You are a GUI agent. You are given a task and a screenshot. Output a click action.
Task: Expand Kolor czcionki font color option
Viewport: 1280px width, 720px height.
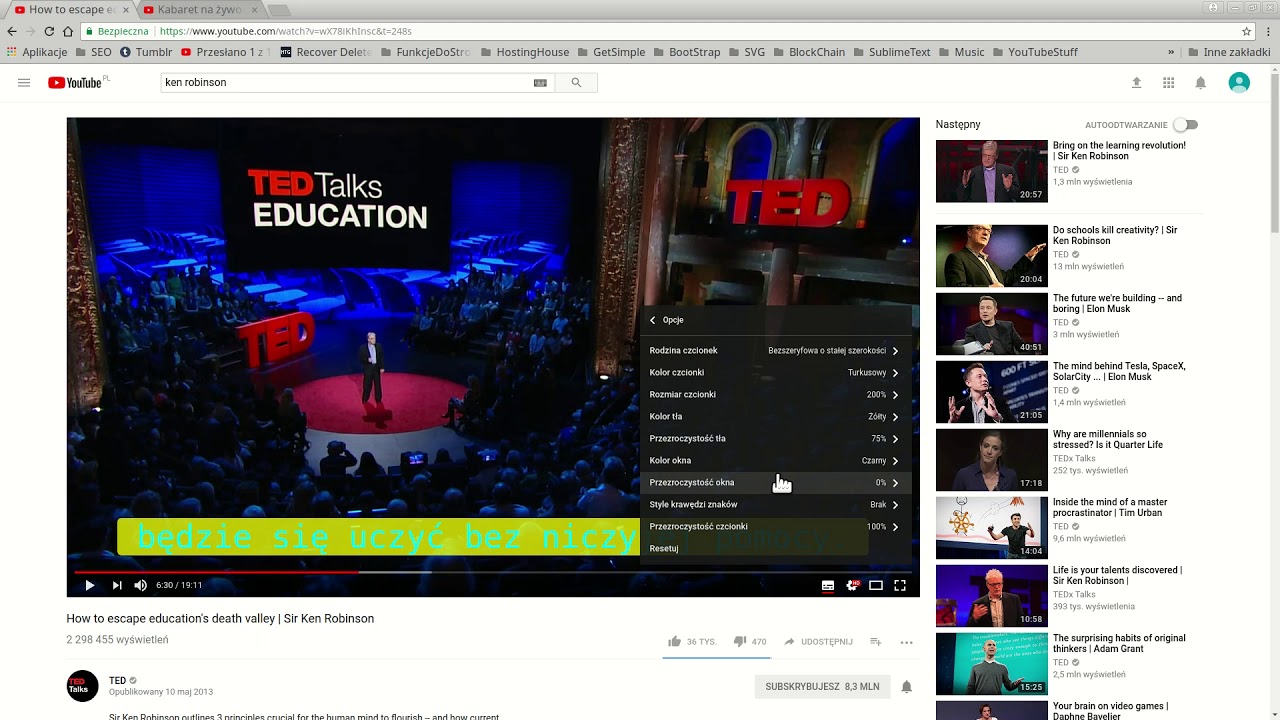[775, 373]
